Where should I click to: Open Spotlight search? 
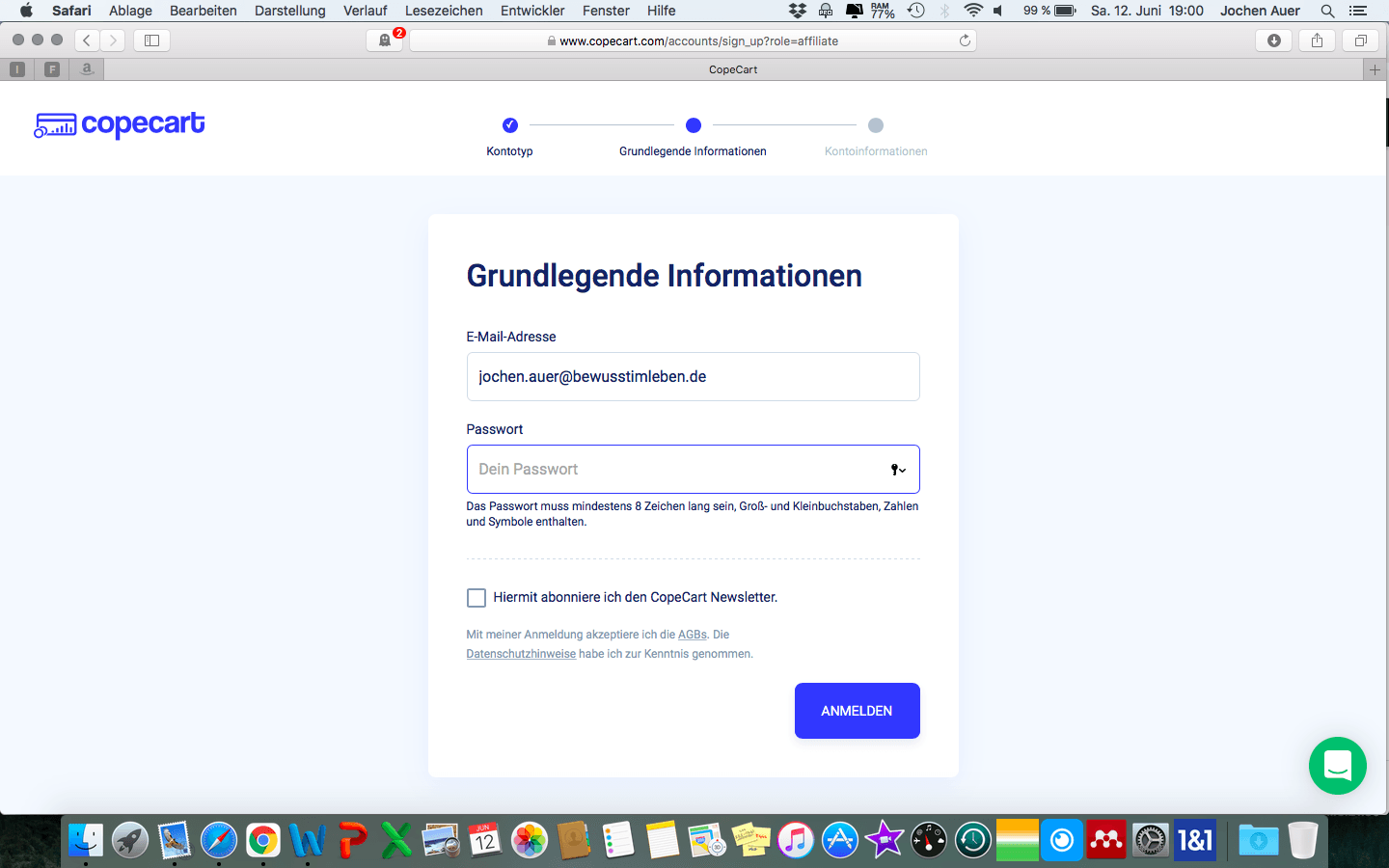(1327, 11)
